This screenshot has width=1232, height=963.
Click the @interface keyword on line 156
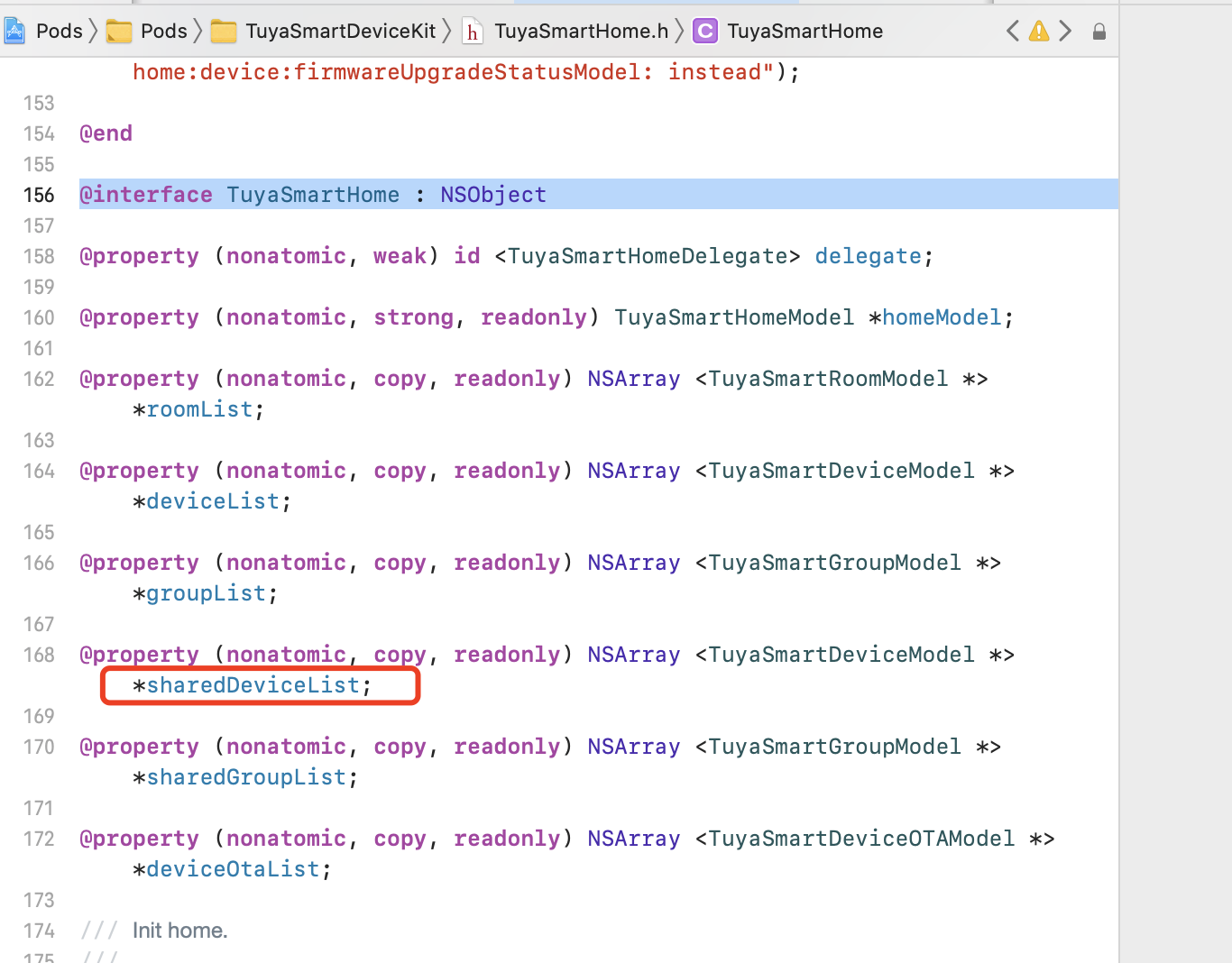pyautogui.click(x=146, y=195)
